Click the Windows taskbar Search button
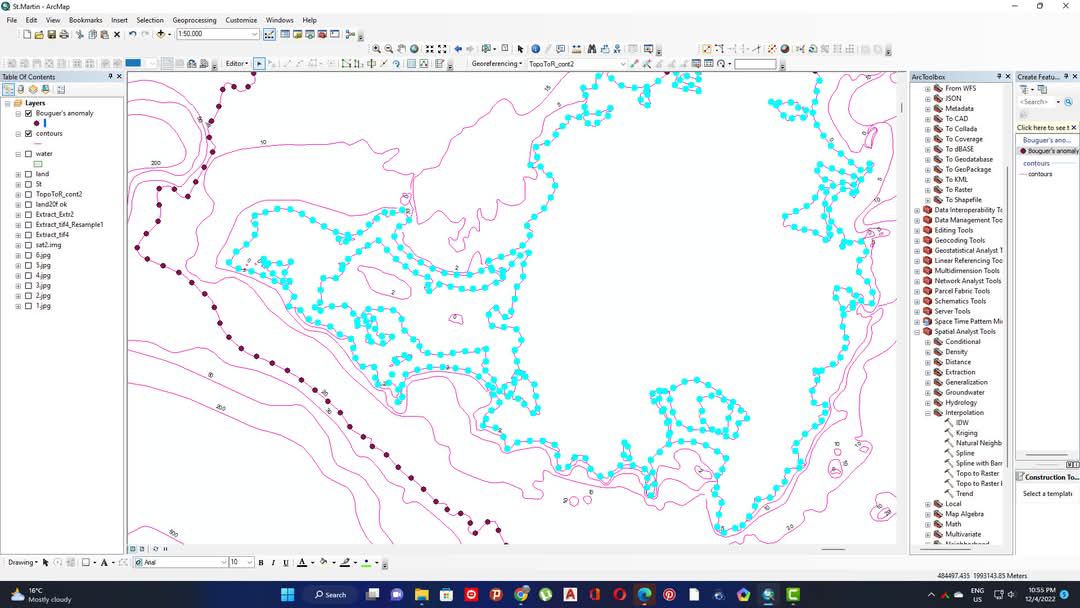 click(331, 594)
